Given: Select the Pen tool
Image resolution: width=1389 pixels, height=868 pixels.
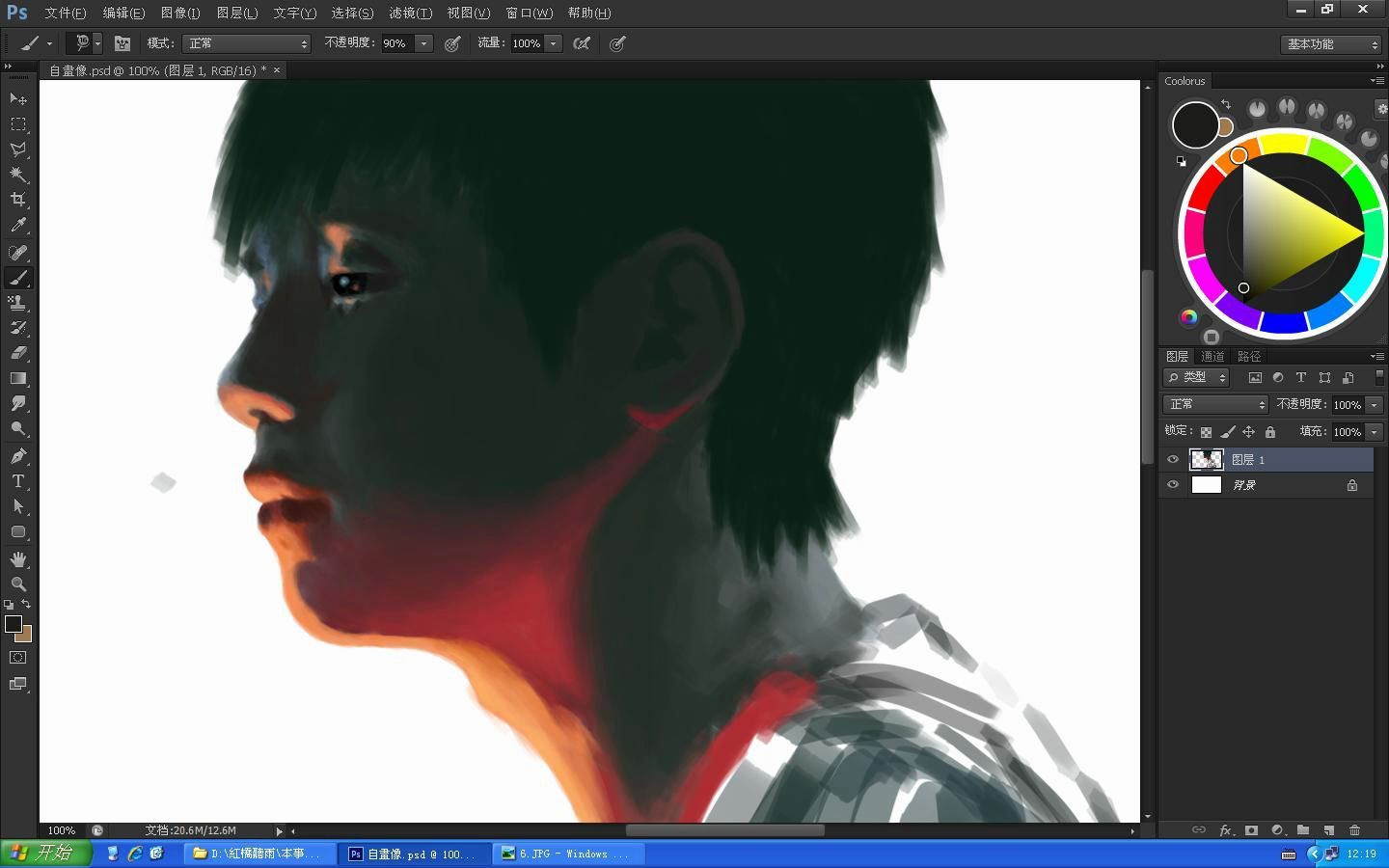Looking at the screenshot, I should 18,455.
